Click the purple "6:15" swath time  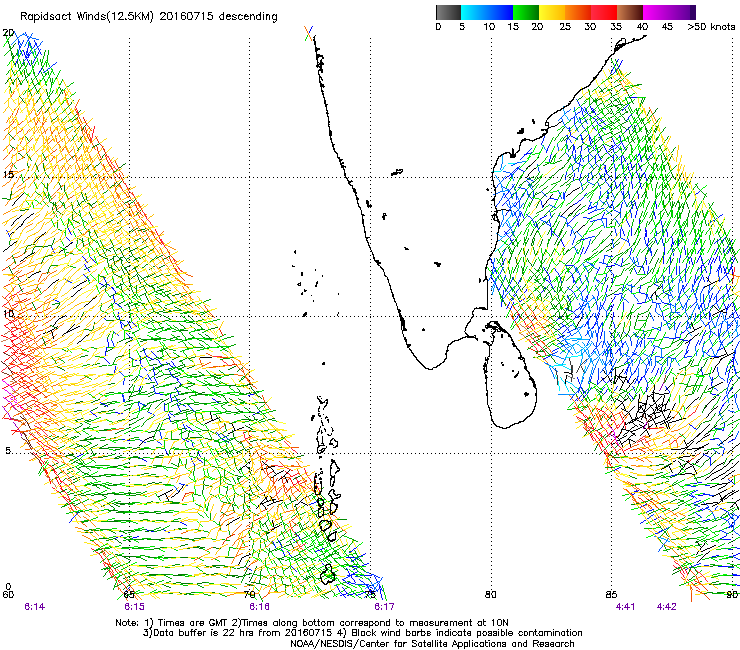point(135,607)
